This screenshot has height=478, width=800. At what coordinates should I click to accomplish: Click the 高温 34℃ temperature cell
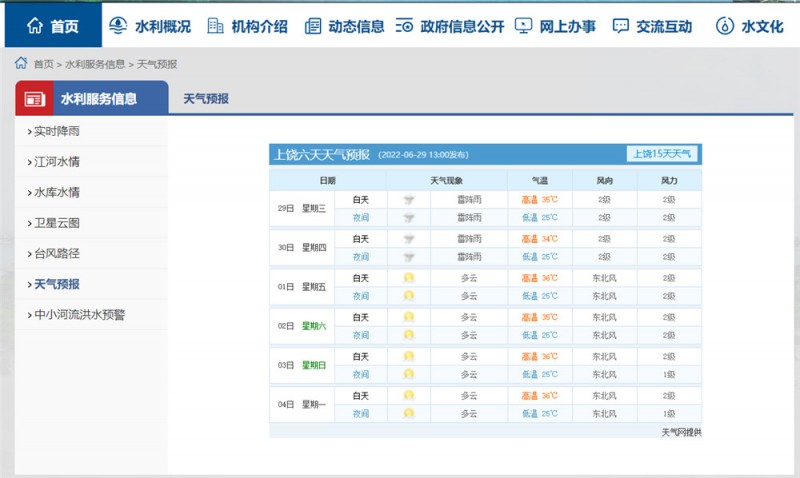540,239
